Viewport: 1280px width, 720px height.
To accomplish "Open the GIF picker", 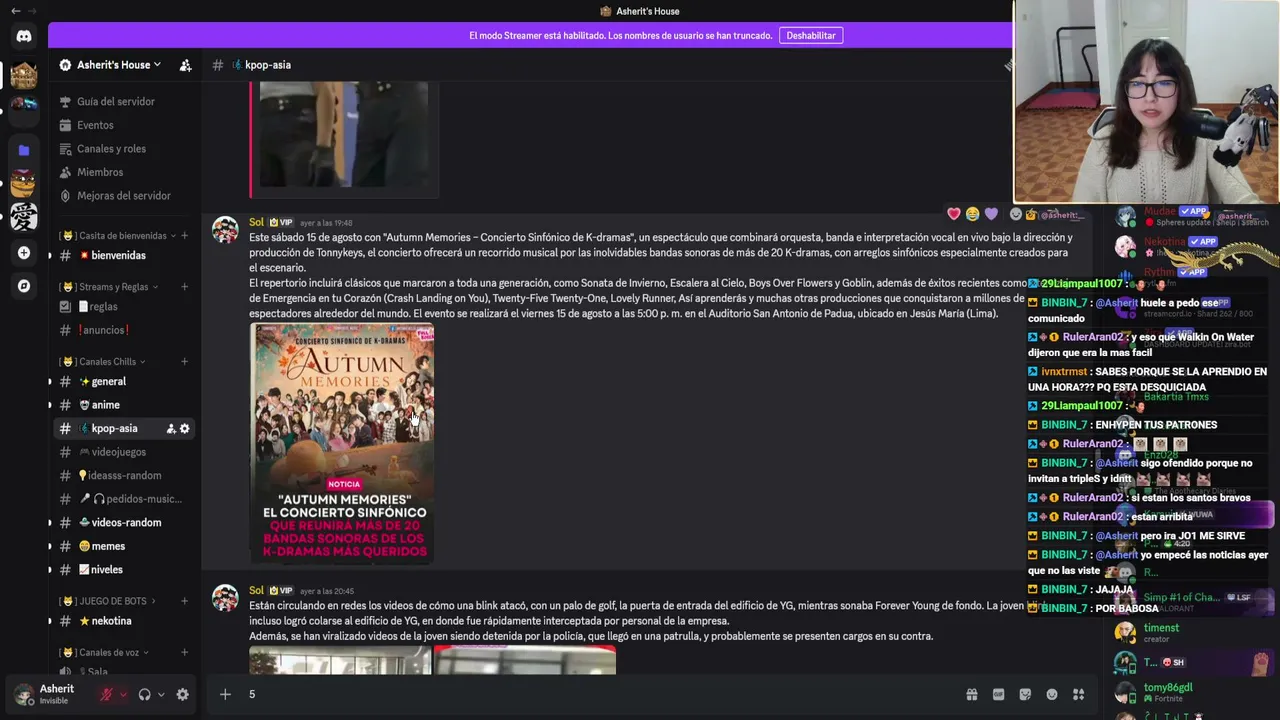I will [x=998, y=695].
